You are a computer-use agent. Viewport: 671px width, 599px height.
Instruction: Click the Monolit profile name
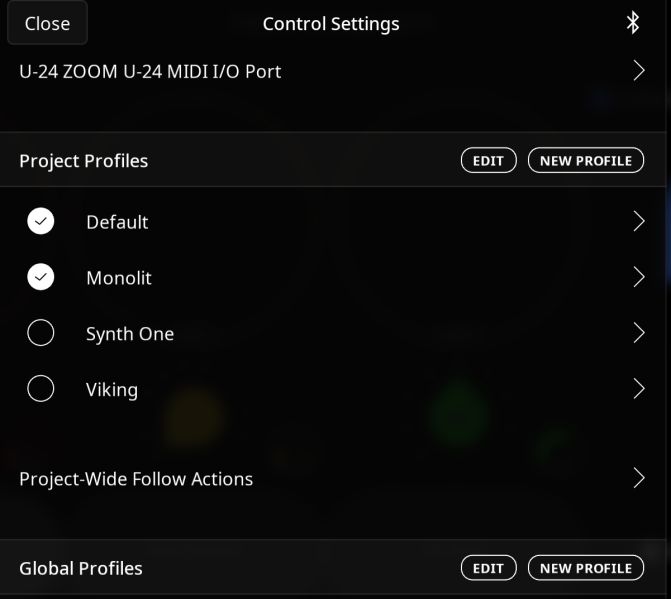(119, 278)
